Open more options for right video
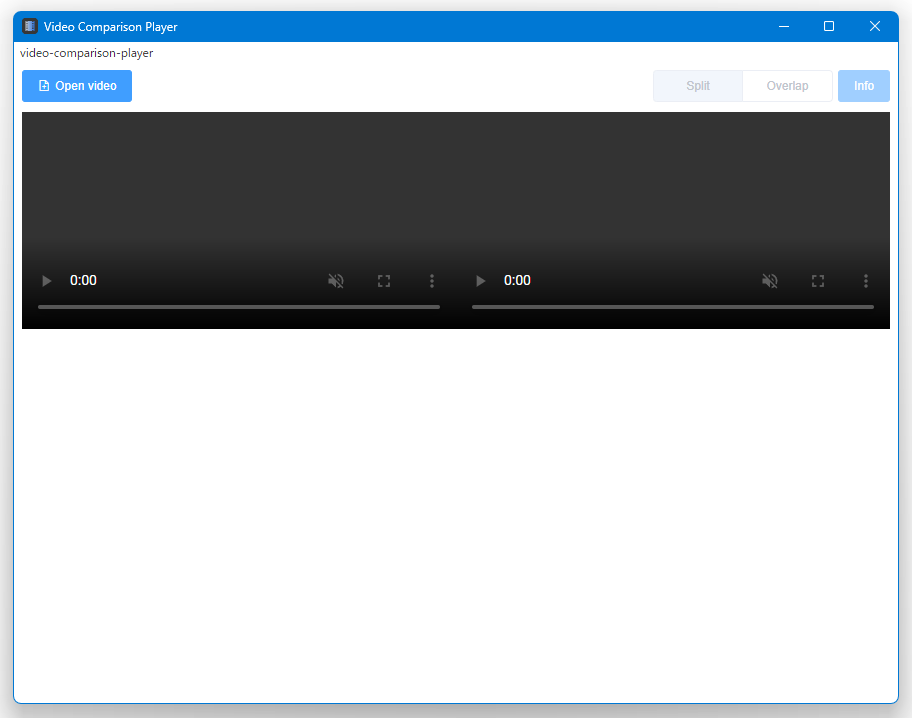 [865, 281]
